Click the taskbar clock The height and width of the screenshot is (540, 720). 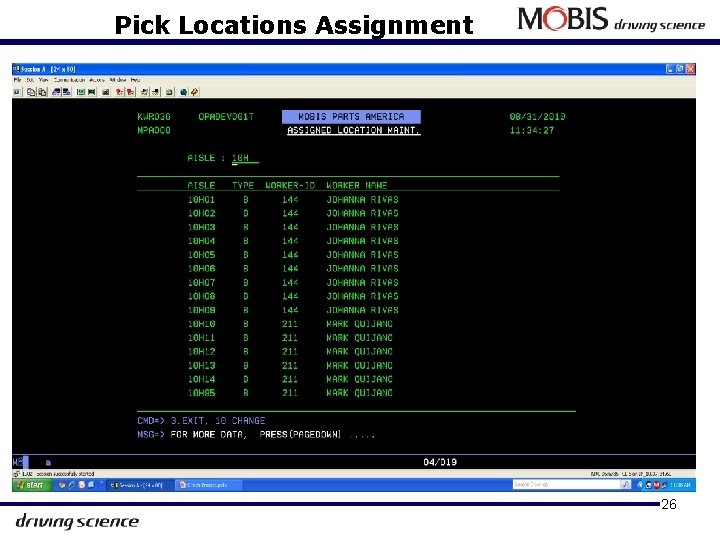(680, 485)
